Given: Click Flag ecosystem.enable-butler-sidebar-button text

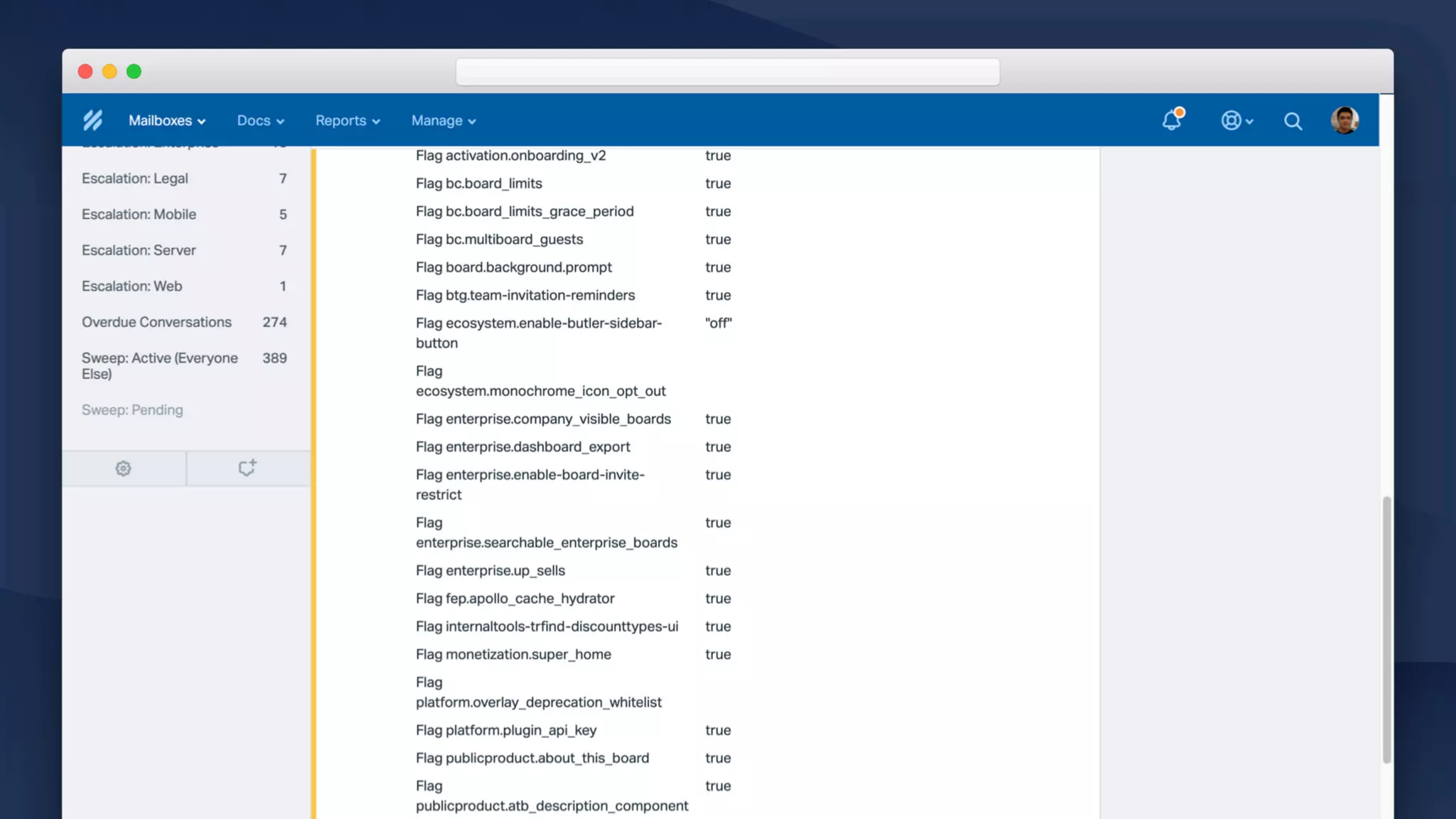Looking at the screenshot, I should (x=539, y=333).
